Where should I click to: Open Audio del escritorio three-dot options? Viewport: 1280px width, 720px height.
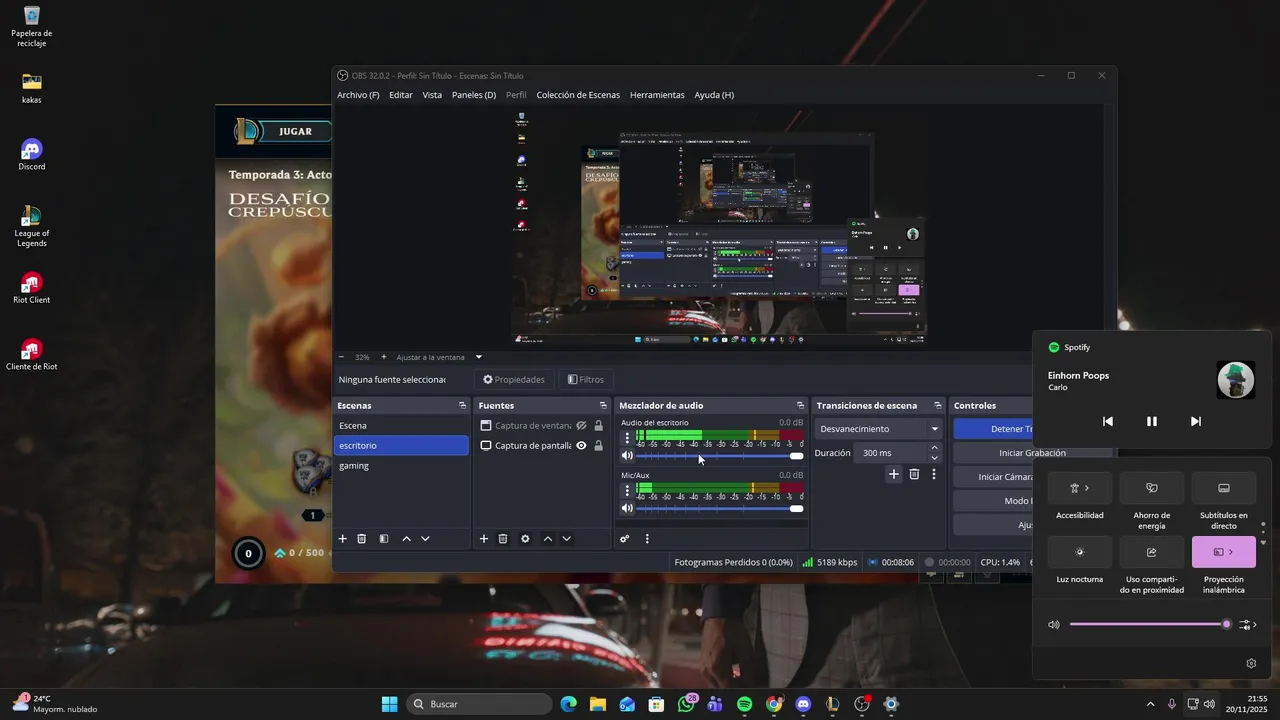pos(627,438)
